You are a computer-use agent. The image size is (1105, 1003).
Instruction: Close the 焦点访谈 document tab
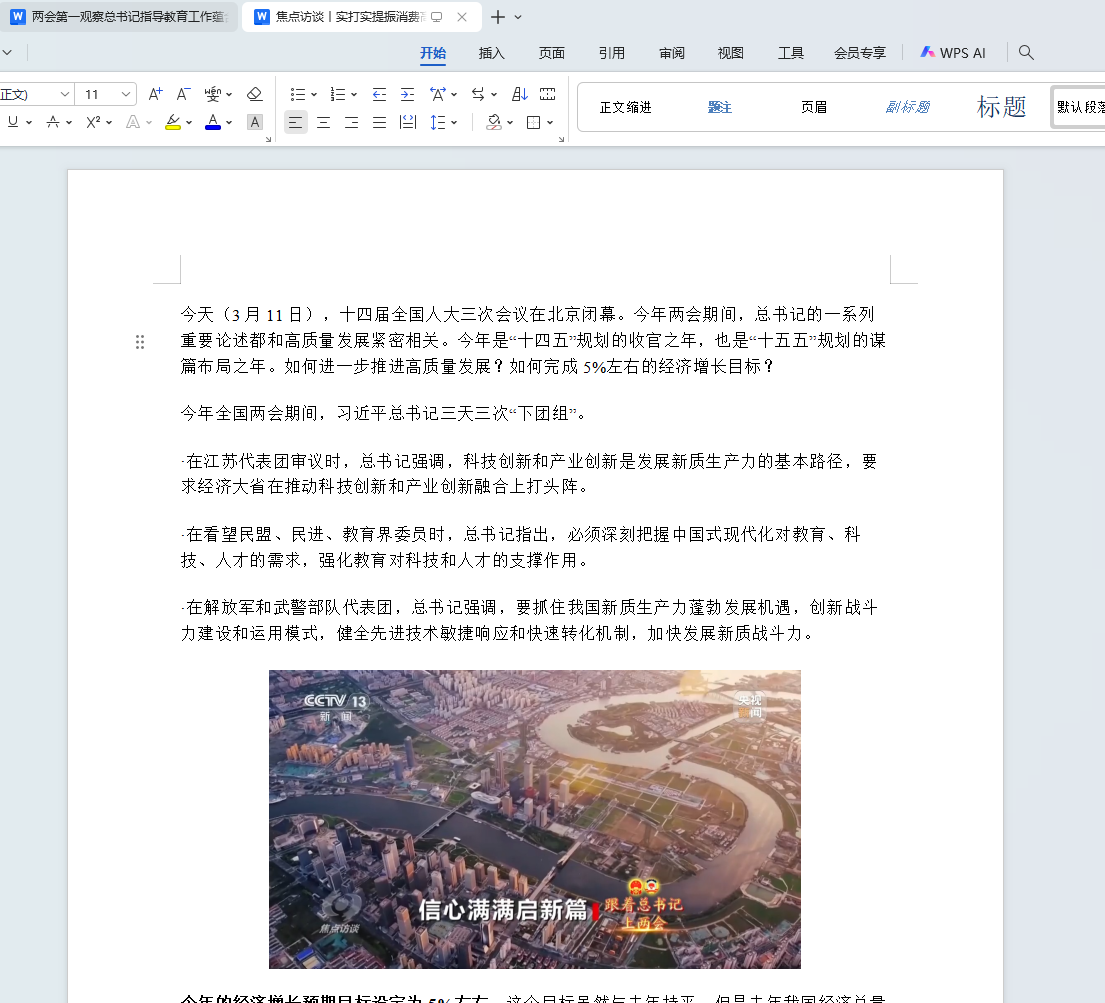[462, 17]
